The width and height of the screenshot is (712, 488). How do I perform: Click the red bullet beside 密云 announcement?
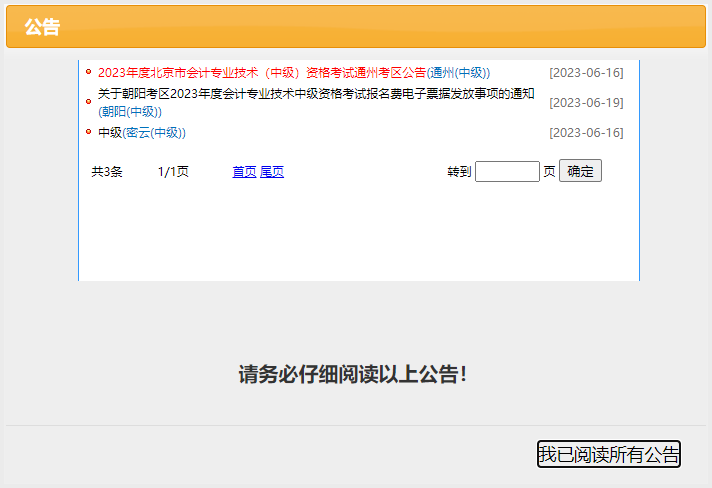(x=88, y=133)
